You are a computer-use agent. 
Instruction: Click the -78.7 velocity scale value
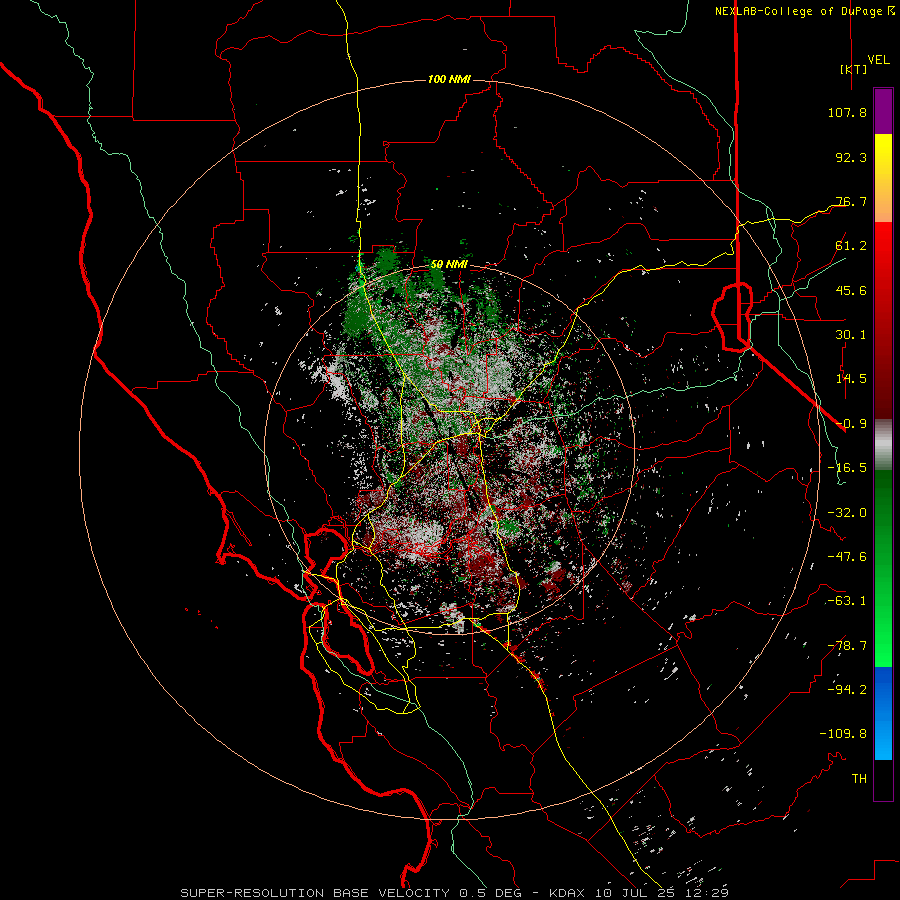click(x=847, y=646)
